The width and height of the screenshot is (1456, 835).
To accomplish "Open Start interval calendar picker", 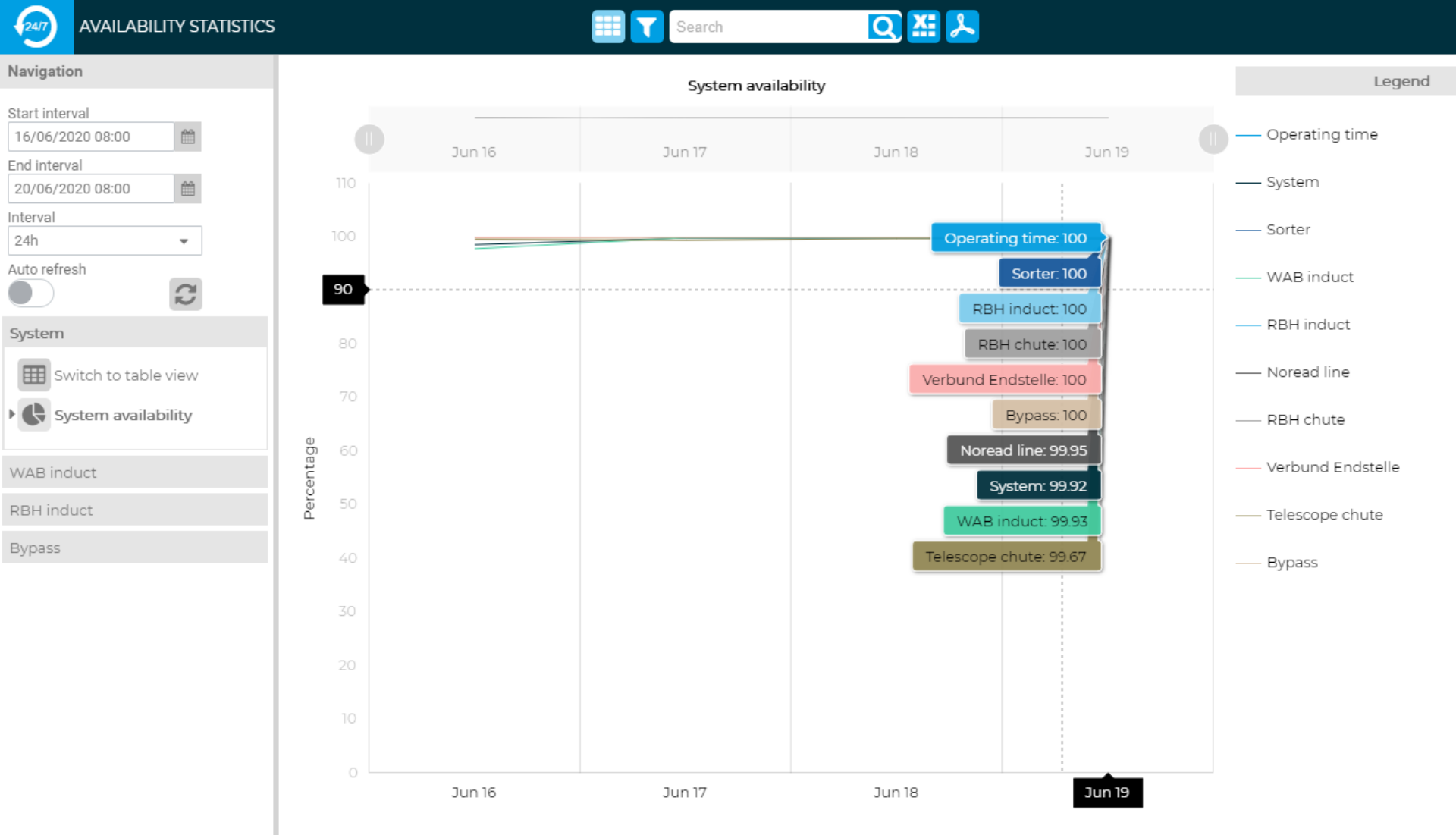I will point(188,137).
